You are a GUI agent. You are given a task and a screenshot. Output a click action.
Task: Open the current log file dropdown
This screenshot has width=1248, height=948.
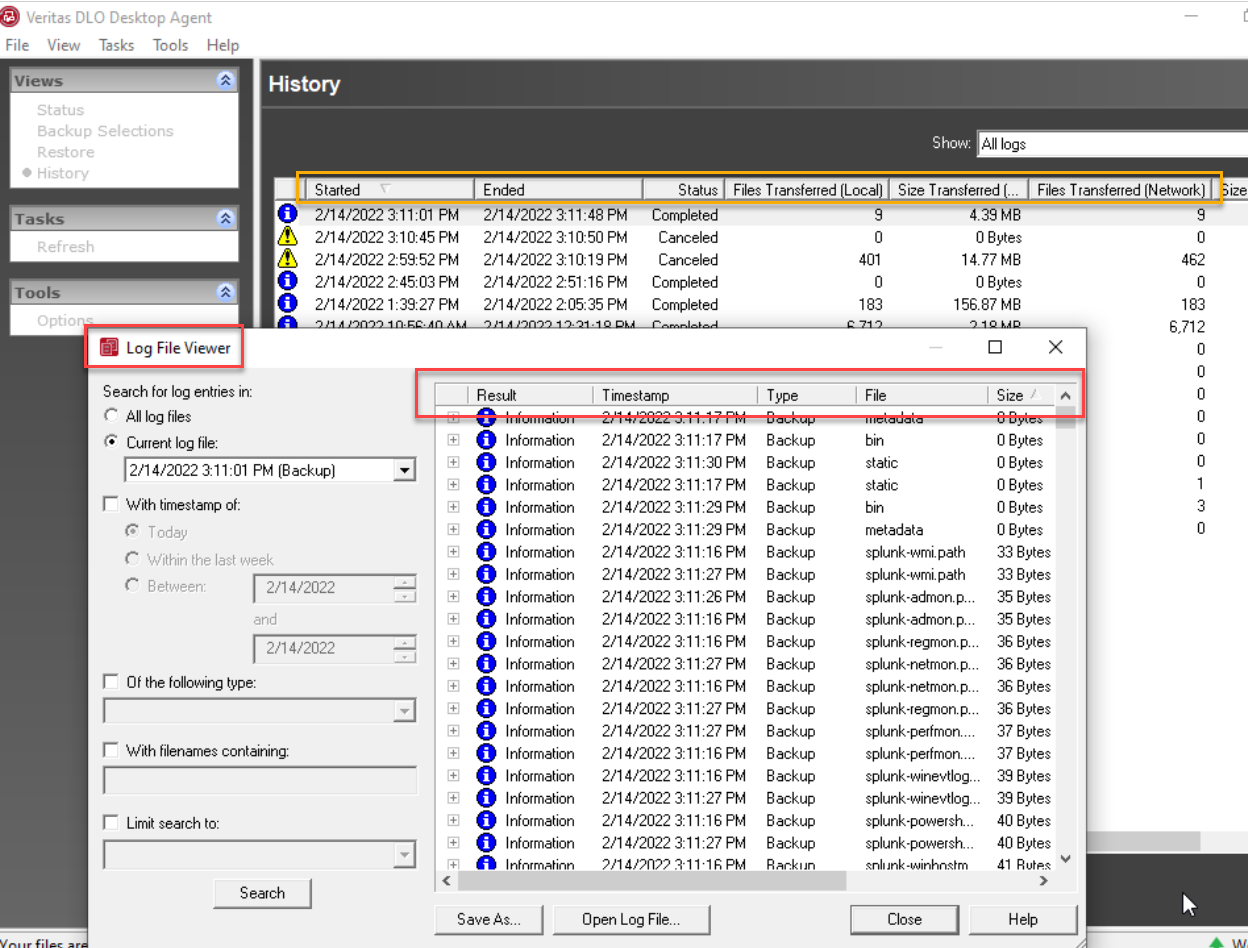[x=404, y=469]
